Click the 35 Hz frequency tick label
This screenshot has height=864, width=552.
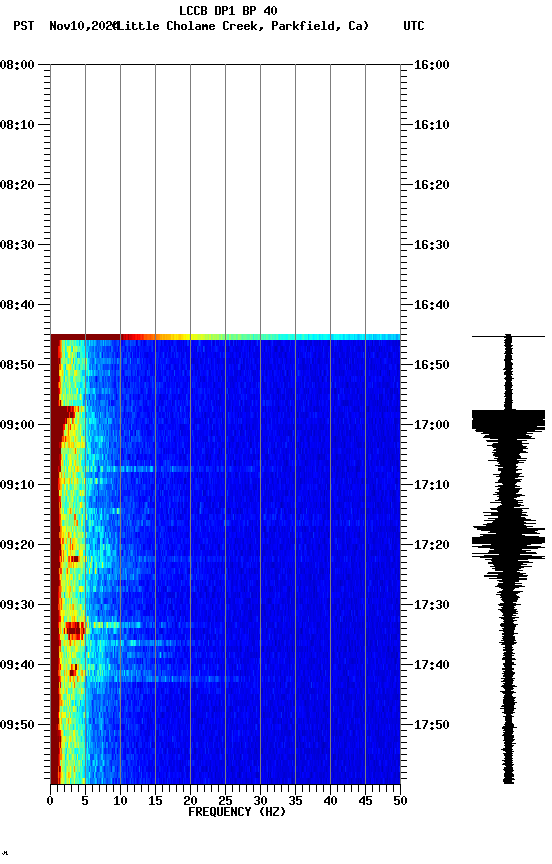tap(295, 801)
